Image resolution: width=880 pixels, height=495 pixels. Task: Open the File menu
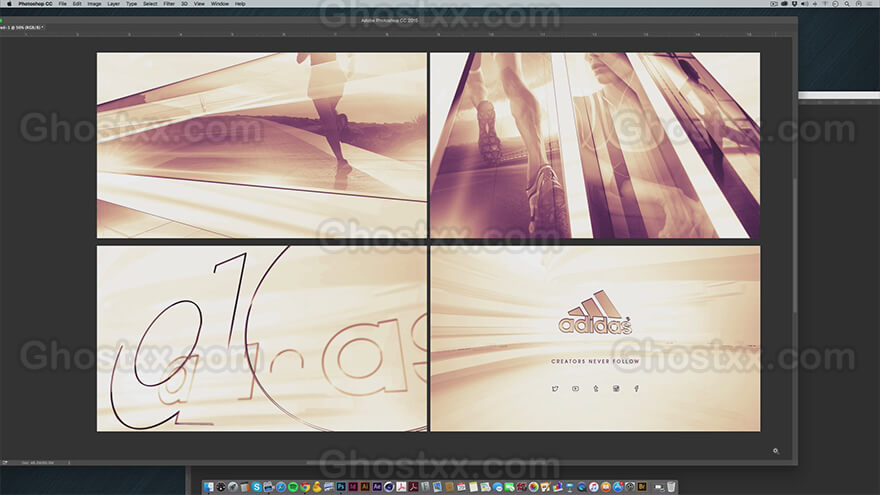tap(62, 3)
